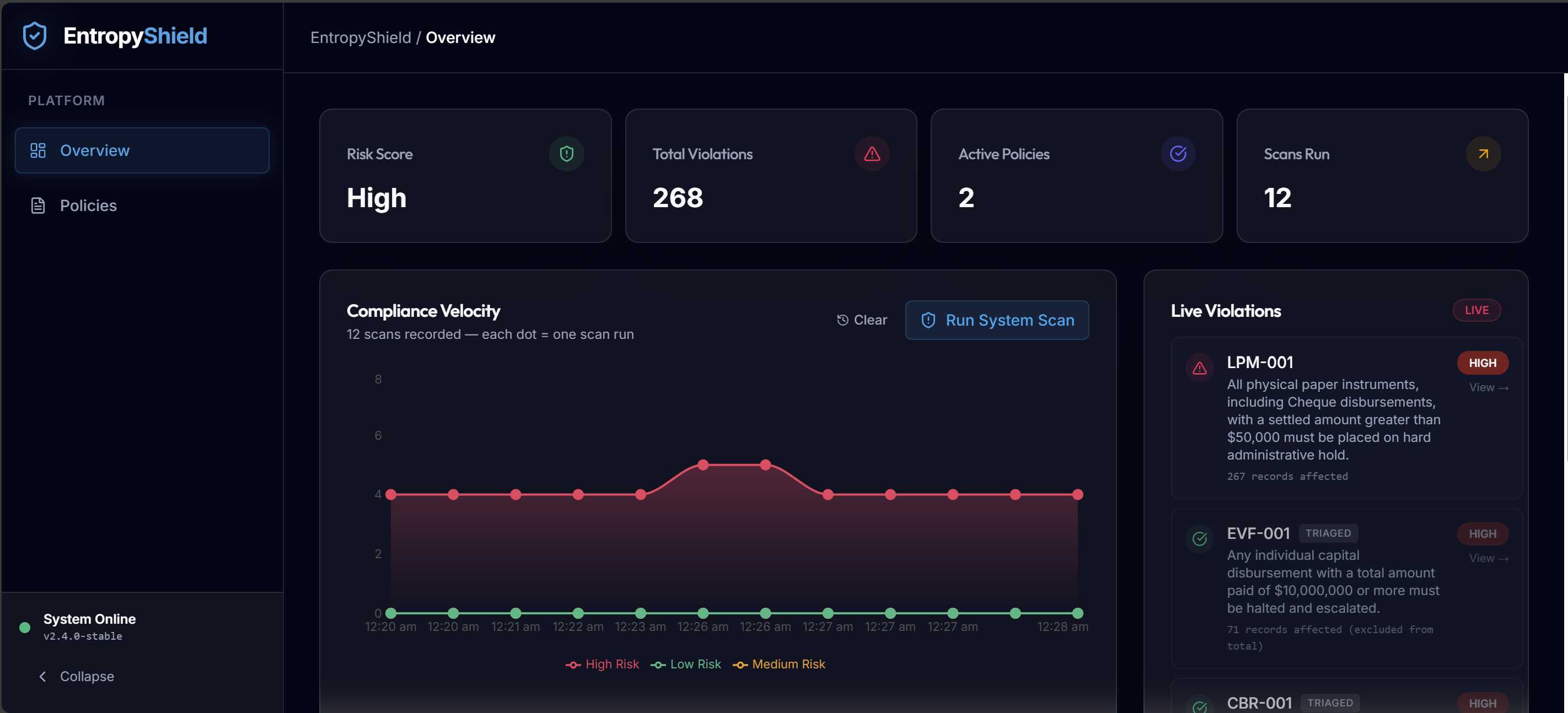This screenshot has width=1568, height=713.
Task: Click the Compliance Velocity chart heading
Action: (x=423, y=311)
